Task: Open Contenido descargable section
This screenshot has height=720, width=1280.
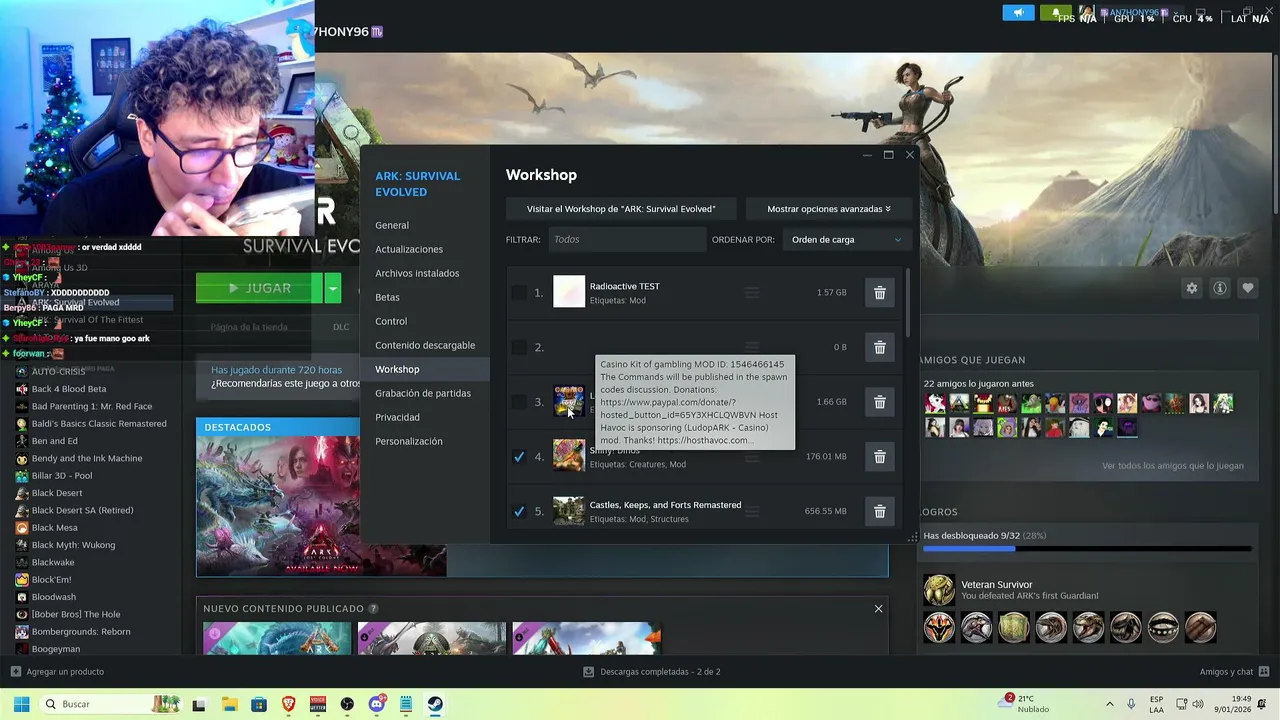Action: (x=425, y=345)
